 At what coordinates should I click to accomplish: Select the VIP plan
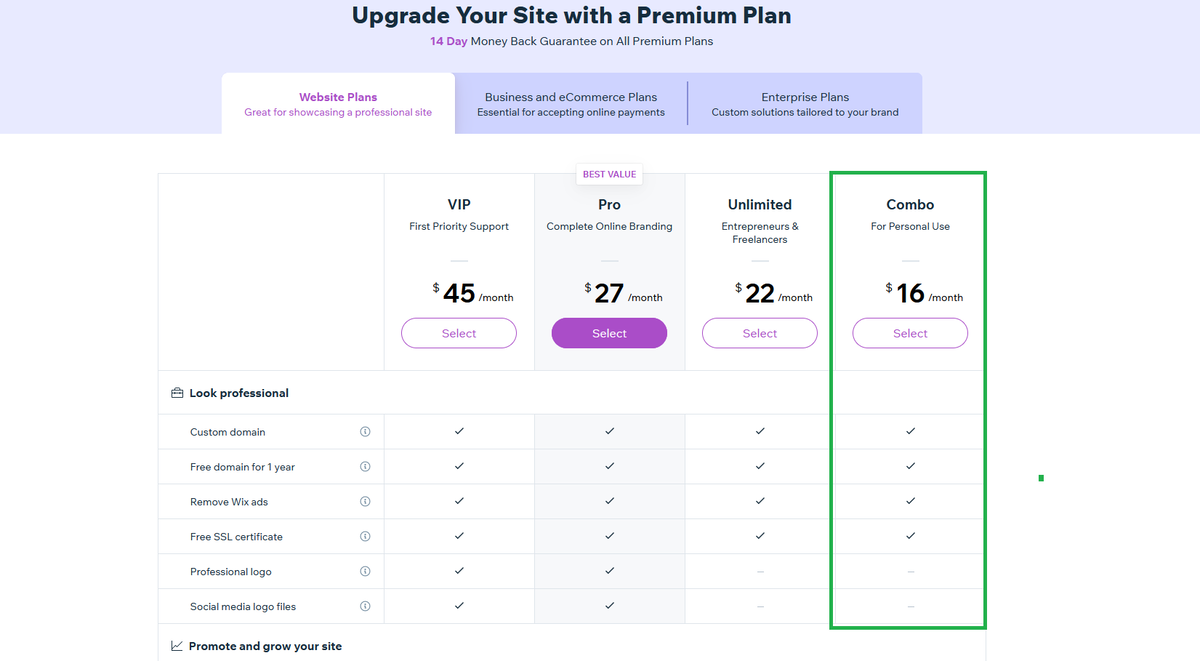coord(459,333)
